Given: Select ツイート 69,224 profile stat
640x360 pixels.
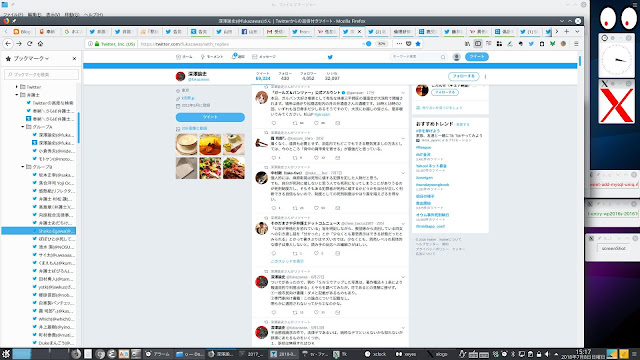Looking at the screenshot, I should pos(263,76).
